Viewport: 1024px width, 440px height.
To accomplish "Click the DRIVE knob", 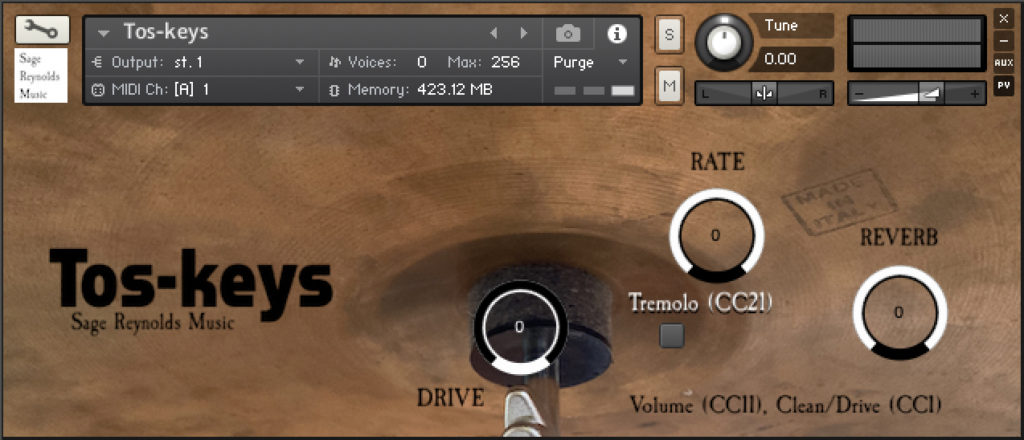I will click(x=520, y=327).
